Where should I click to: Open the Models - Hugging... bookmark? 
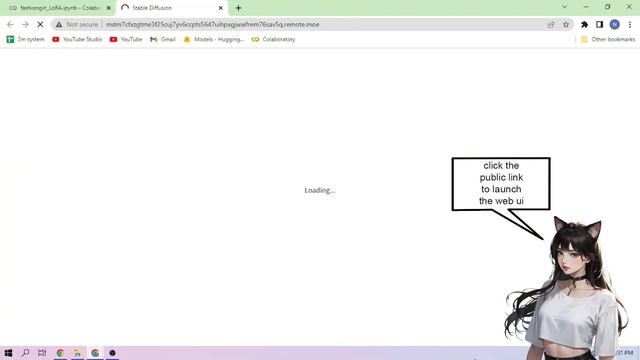(x=213, y=39)
